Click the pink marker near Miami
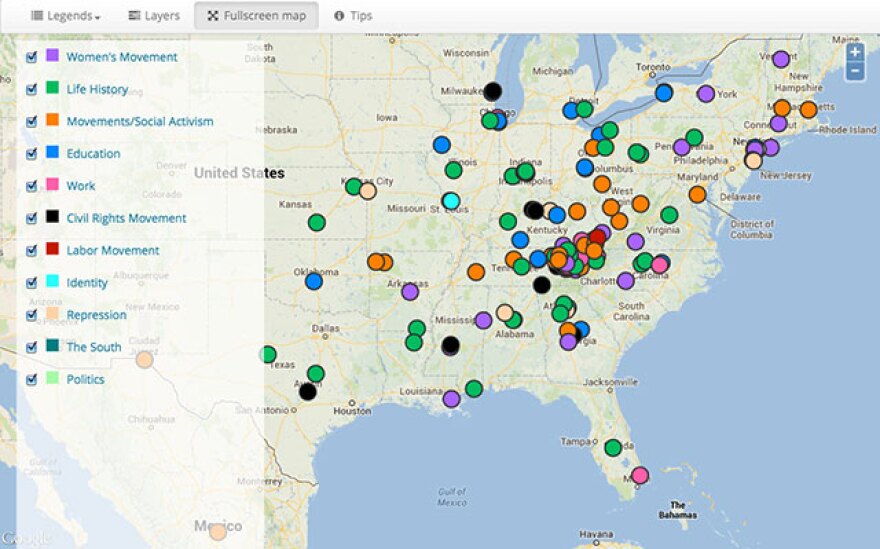 (x=640, y=475)
